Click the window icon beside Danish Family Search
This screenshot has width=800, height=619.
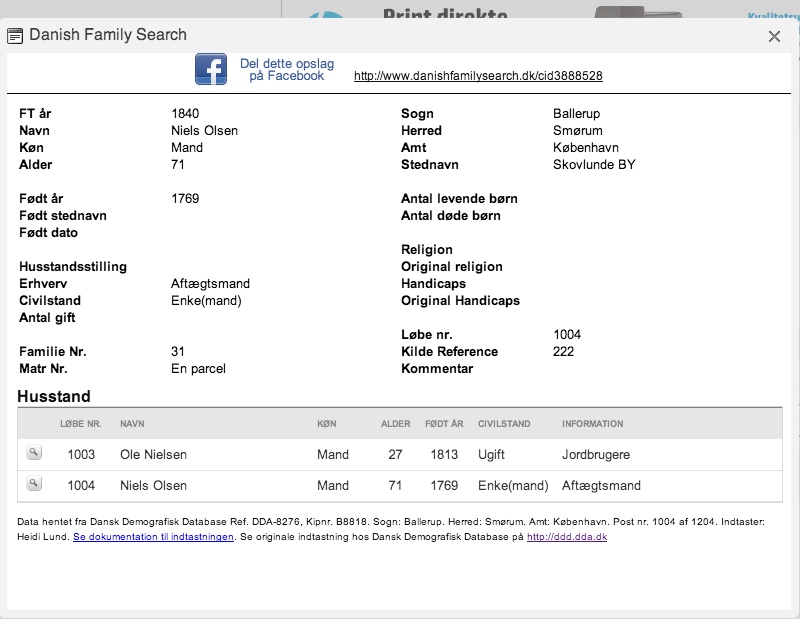[15, 36]
